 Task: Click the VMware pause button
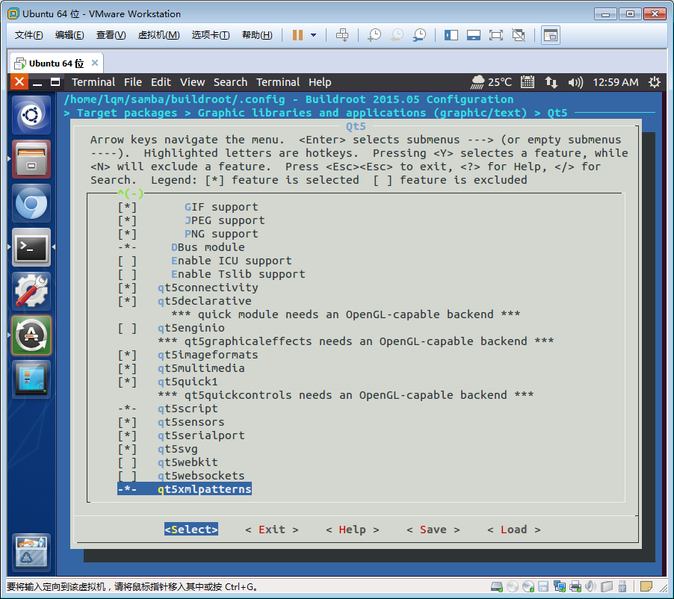pos(297,35)
